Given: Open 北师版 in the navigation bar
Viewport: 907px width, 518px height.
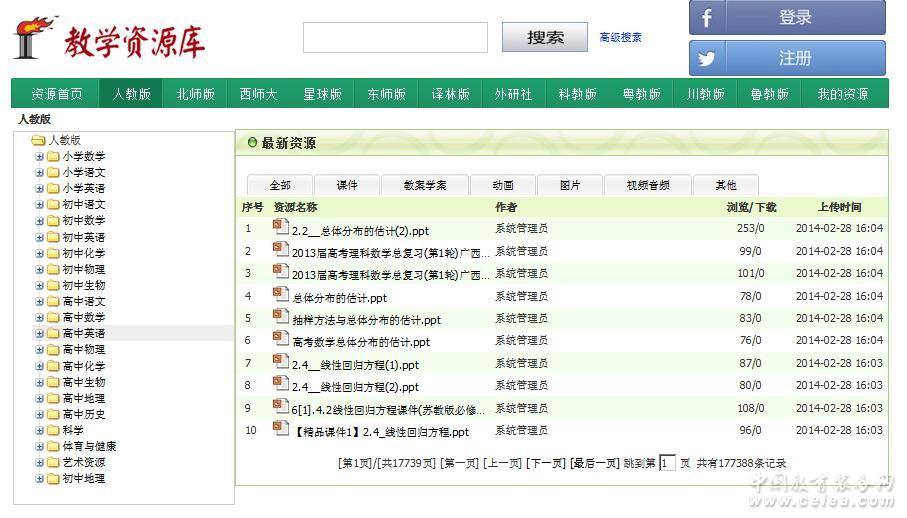Looking at the screenshot, I should (x=196, y=94).
